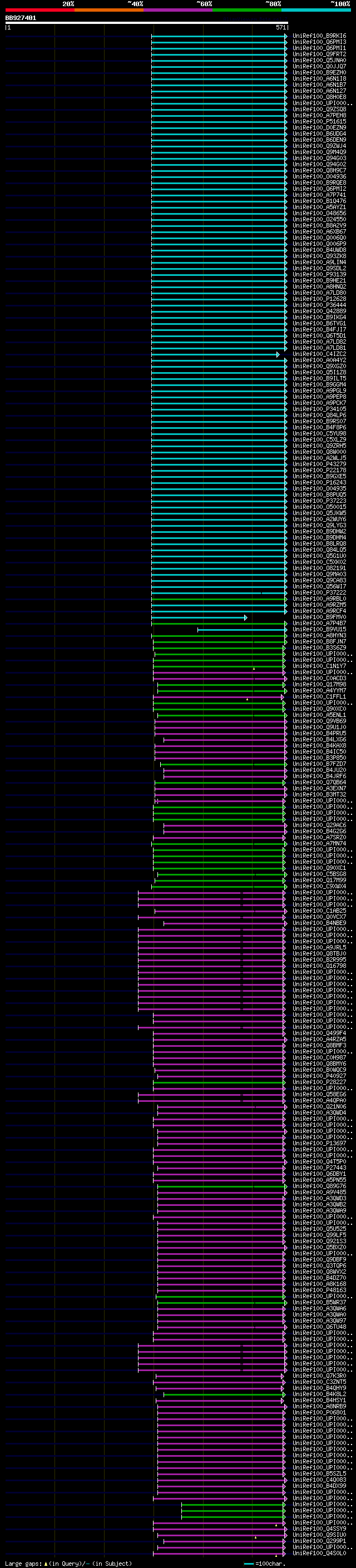Open hit UniRef100_Q8H0E8

319,97
